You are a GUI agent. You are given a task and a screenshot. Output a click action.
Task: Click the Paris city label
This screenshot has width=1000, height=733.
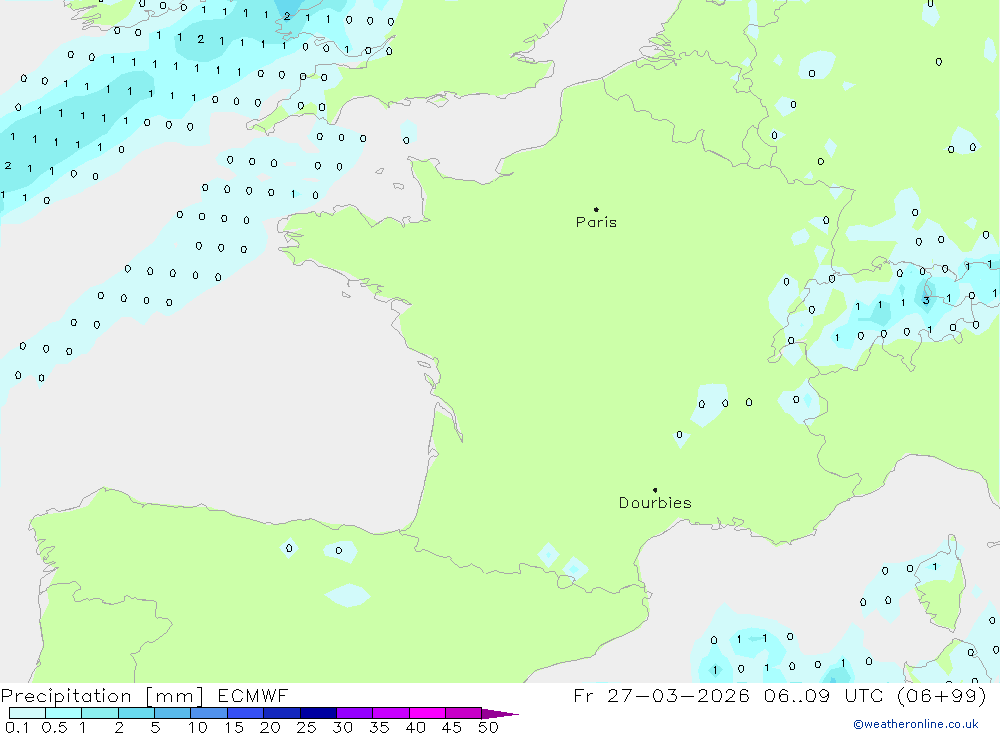(596, 222)
